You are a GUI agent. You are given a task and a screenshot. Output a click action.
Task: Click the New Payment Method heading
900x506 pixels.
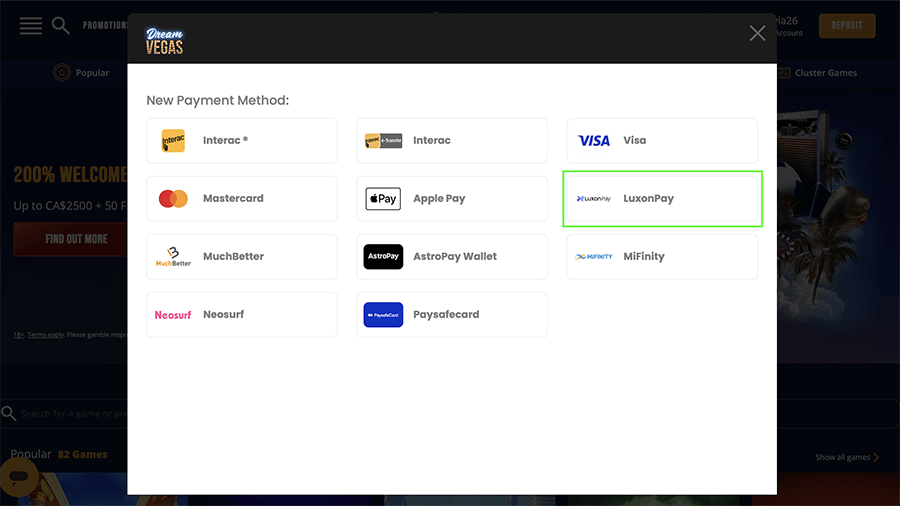click(218, 100)
